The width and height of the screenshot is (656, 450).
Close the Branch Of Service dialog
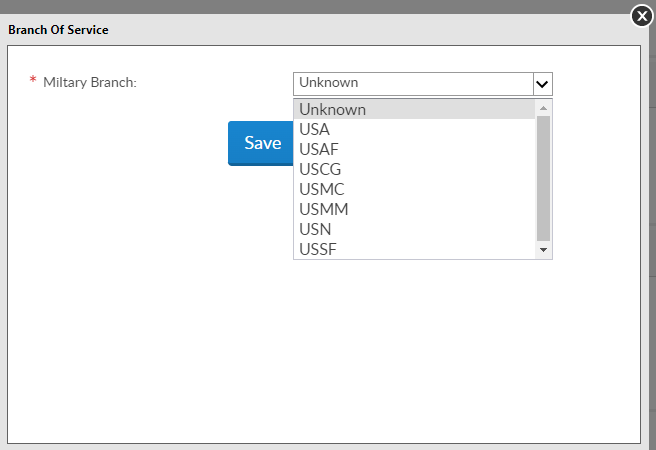(x=643, y=15)
